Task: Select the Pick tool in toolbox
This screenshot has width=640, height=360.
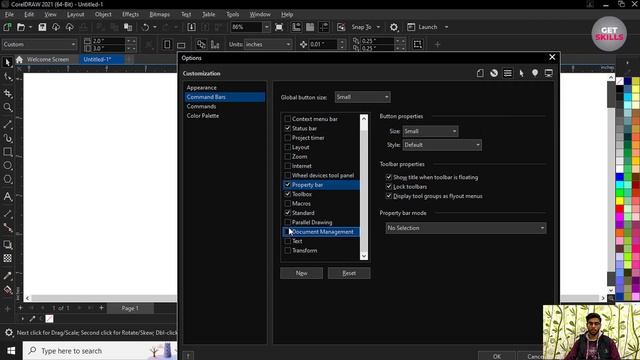Action: coord(7,62)
